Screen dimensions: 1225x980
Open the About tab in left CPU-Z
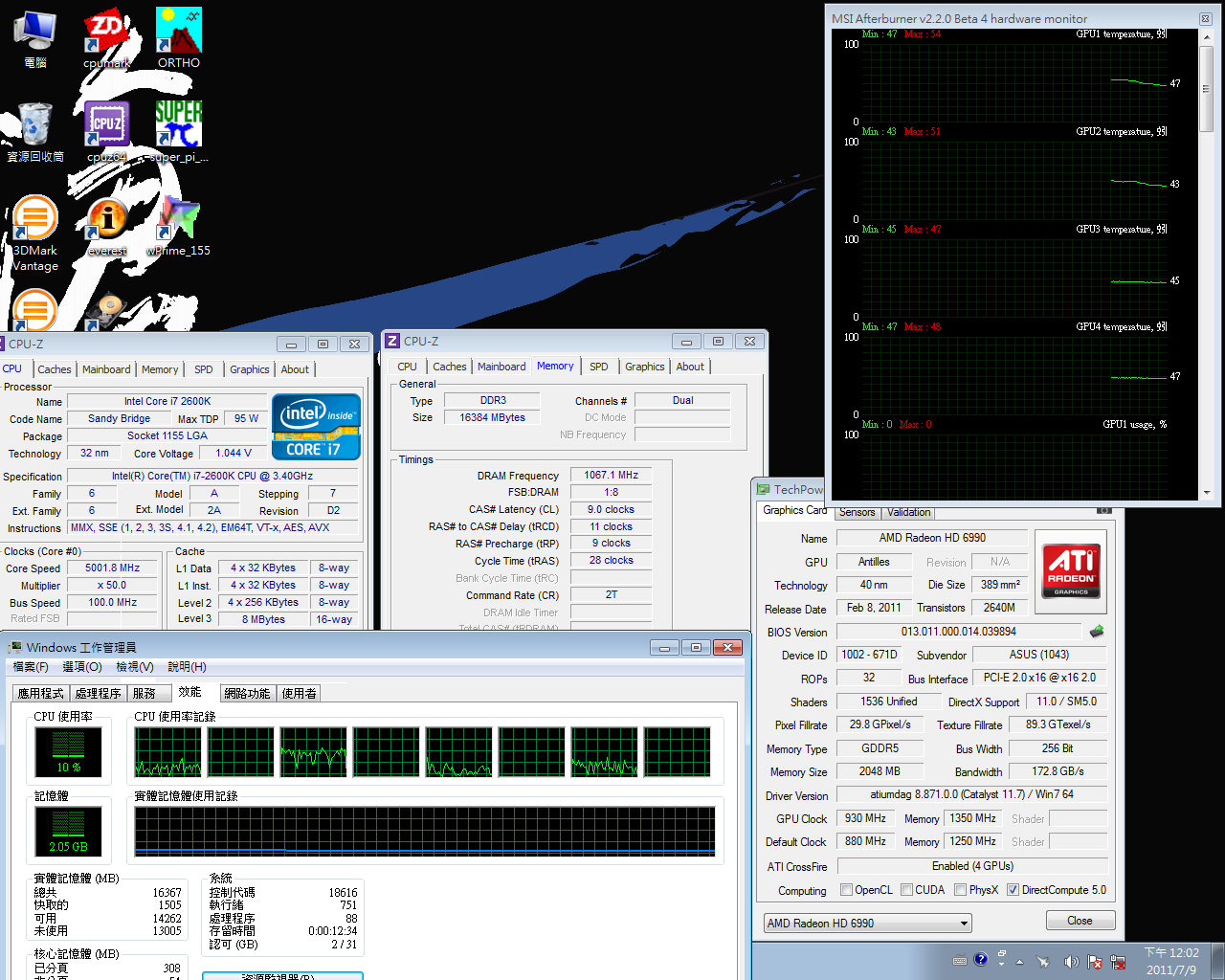[x=295, y=369]
